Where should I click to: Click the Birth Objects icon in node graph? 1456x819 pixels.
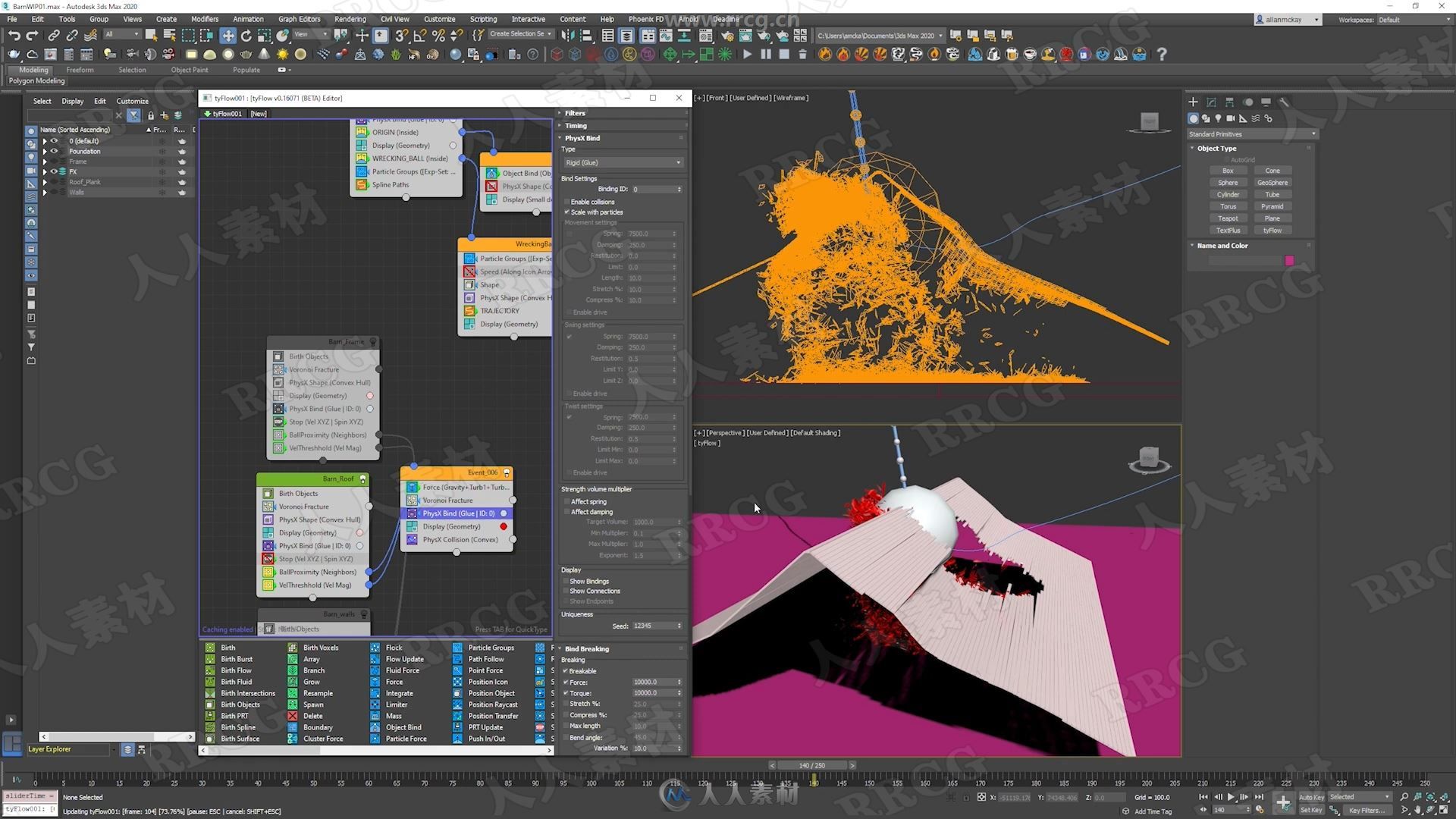pyautogui.click(x=280, y=356)
